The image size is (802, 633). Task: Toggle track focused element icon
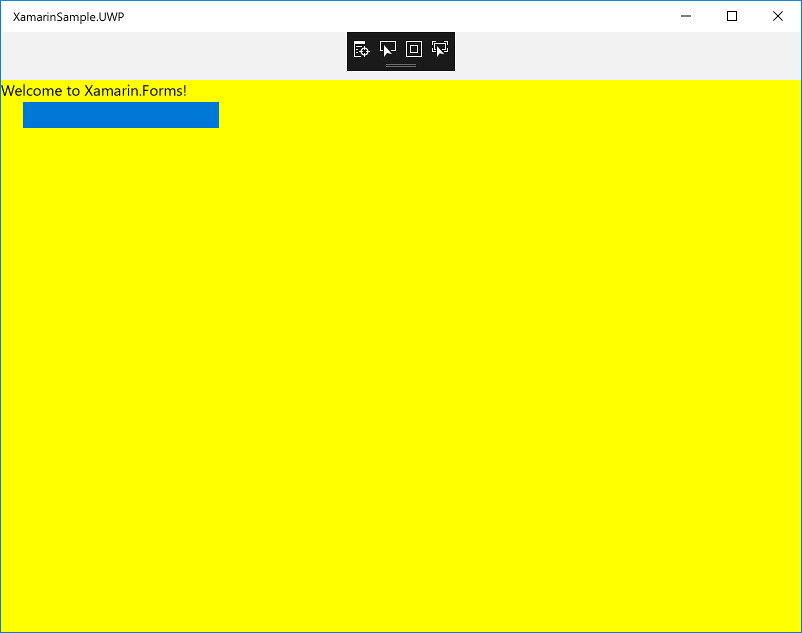coord(440,49)
